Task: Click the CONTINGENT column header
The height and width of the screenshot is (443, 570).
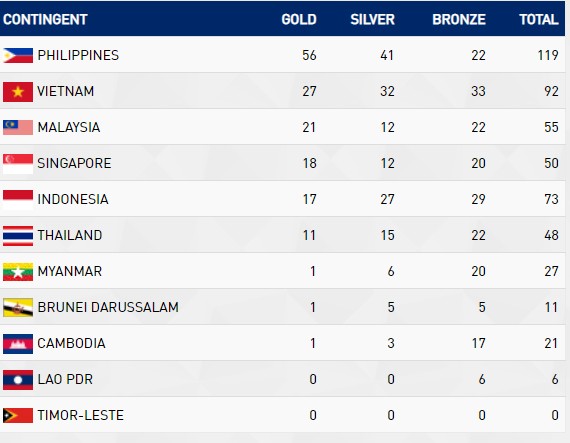Action: 45,19
